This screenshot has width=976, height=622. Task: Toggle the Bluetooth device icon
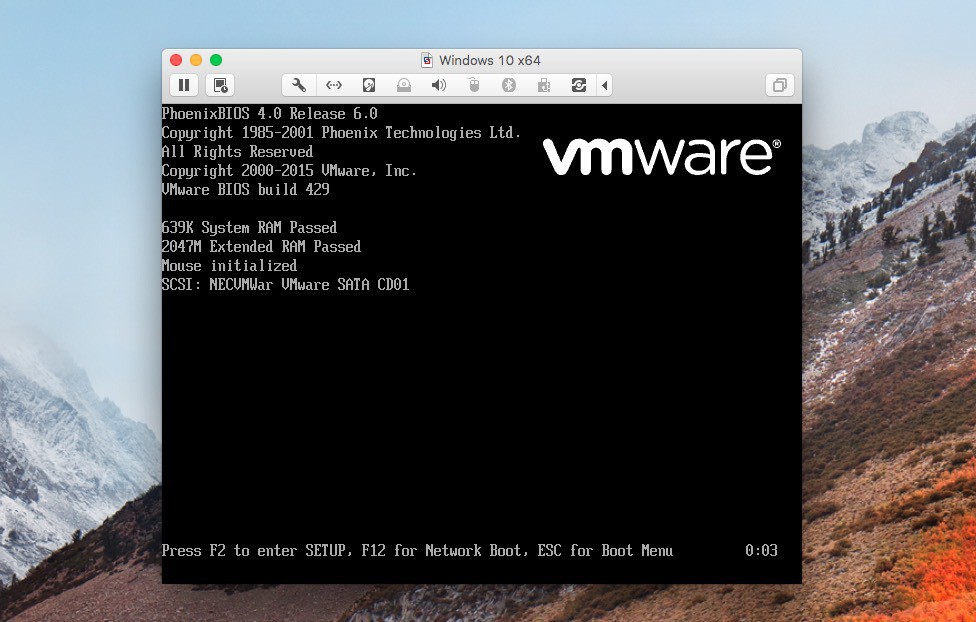click(508, 85)
